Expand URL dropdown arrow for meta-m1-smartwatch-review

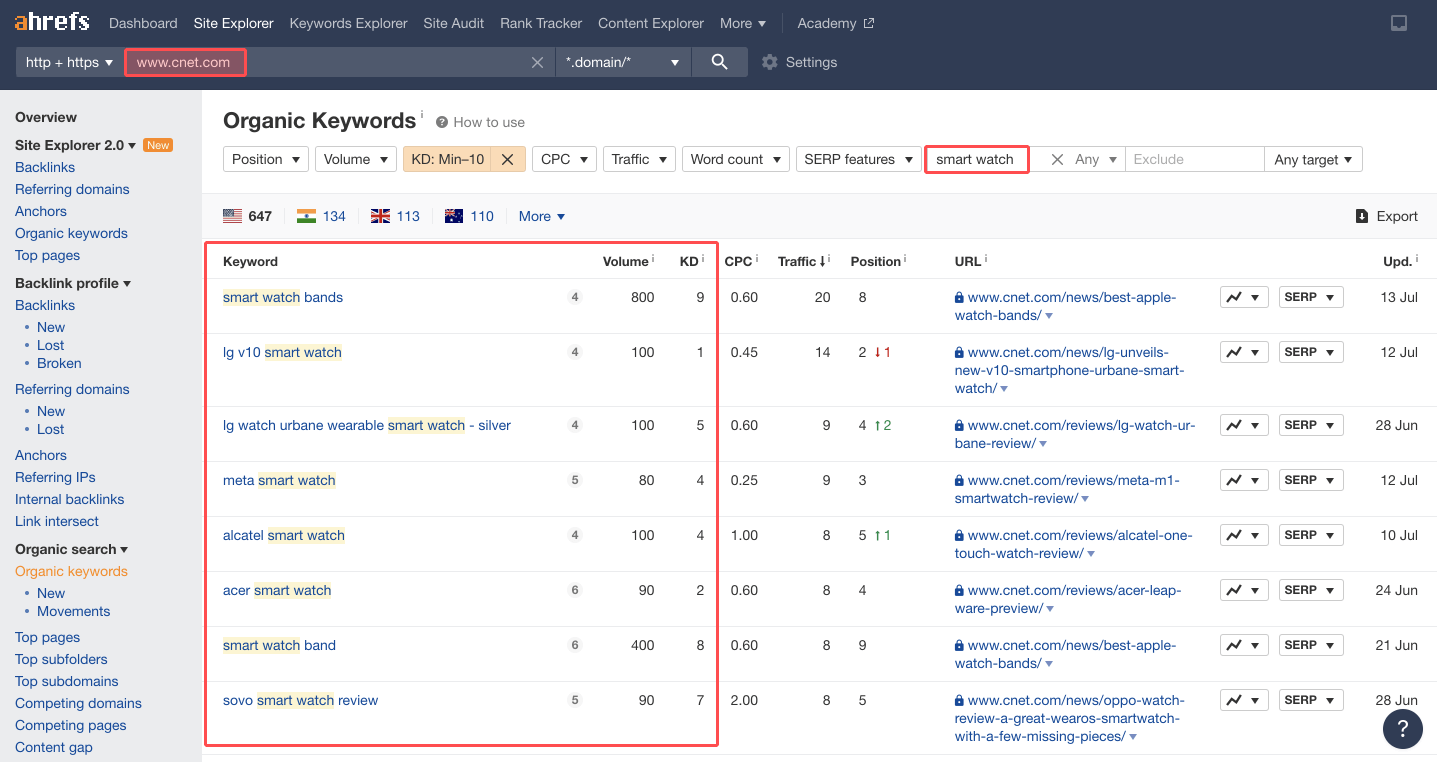pyautogui.click(x=1085, y=499)
